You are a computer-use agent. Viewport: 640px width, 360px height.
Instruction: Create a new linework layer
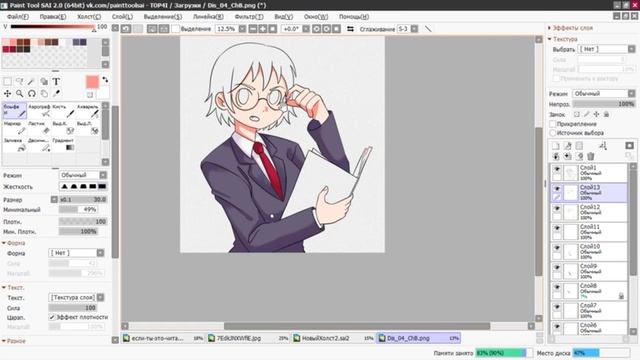(567, 146)
